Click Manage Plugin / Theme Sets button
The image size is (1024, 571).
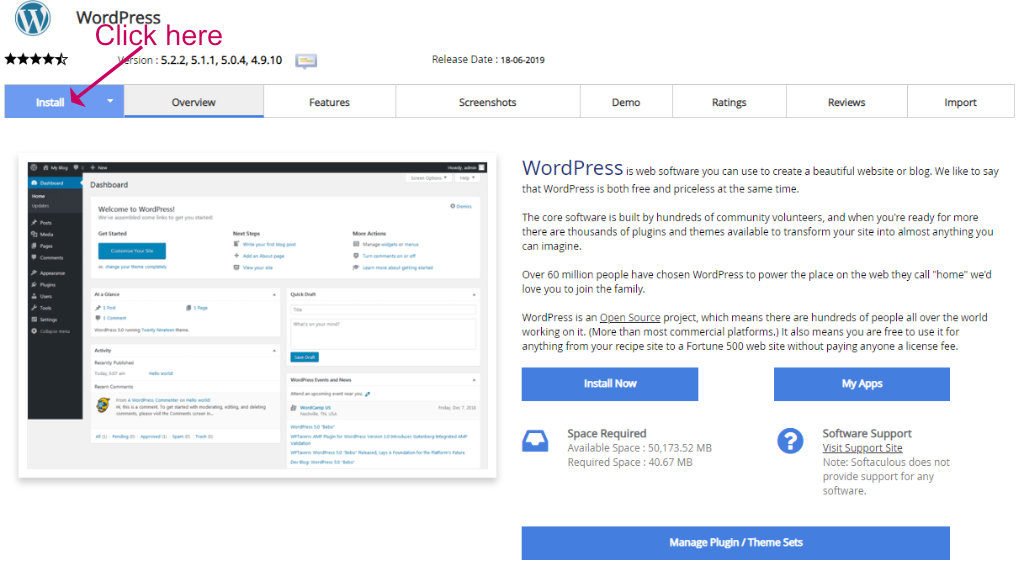point(735,542)
